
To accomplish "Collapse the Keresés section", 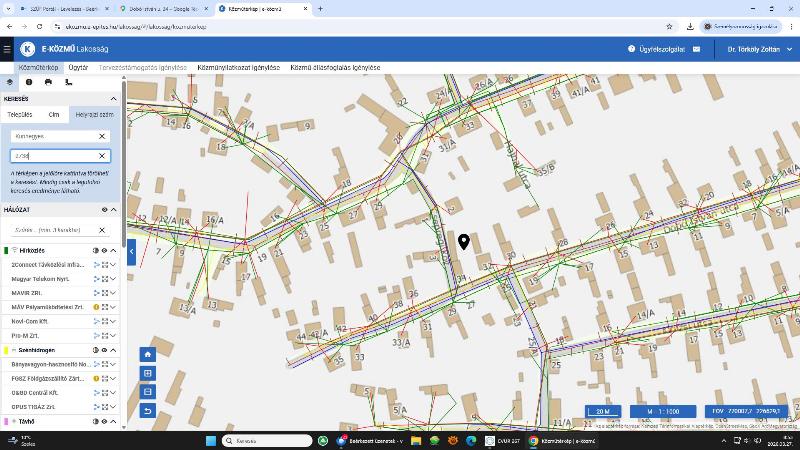I will (x=113, y=99).
